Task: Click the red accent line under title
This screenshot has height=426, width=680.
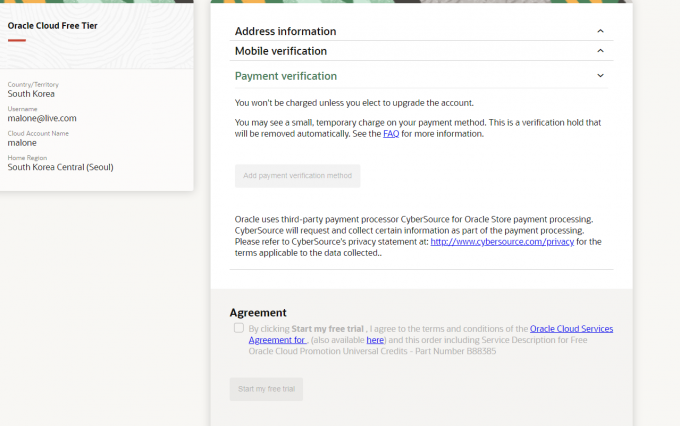Action: click(16, 41)
